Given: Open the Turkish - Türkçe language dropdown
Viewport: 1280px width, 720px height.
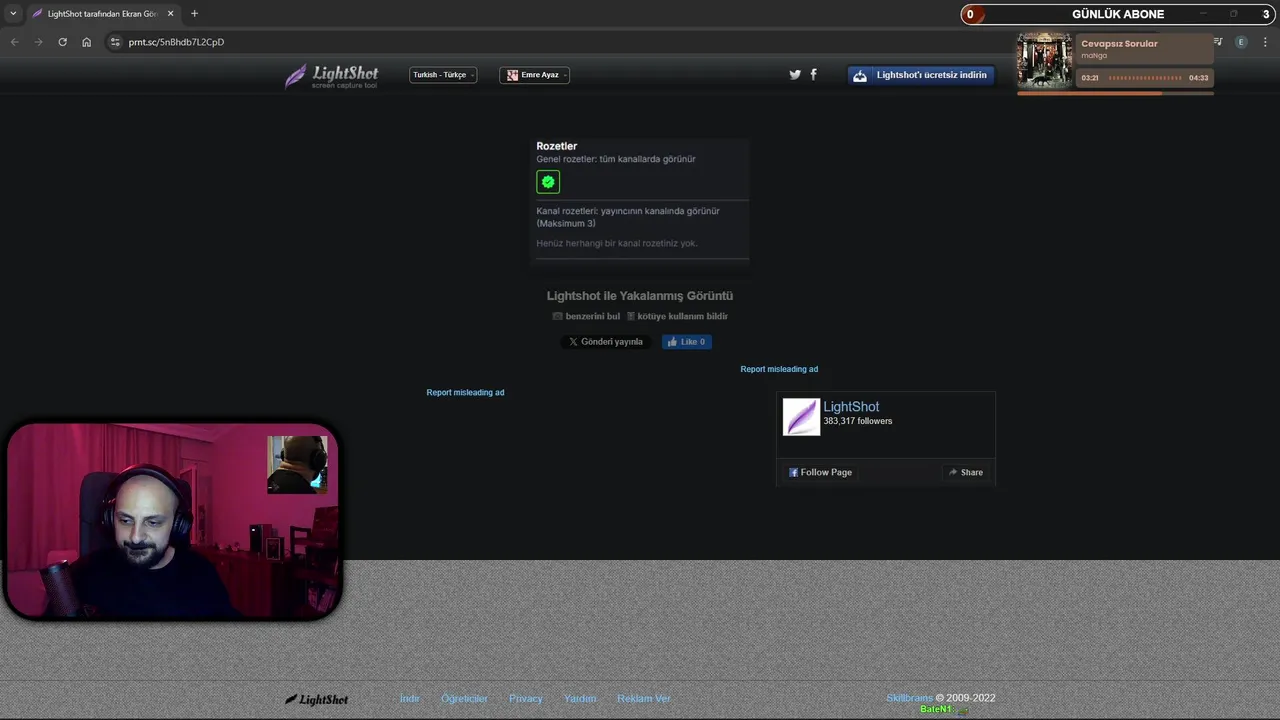Looking at the screenshot, I should tap(443, 75).
